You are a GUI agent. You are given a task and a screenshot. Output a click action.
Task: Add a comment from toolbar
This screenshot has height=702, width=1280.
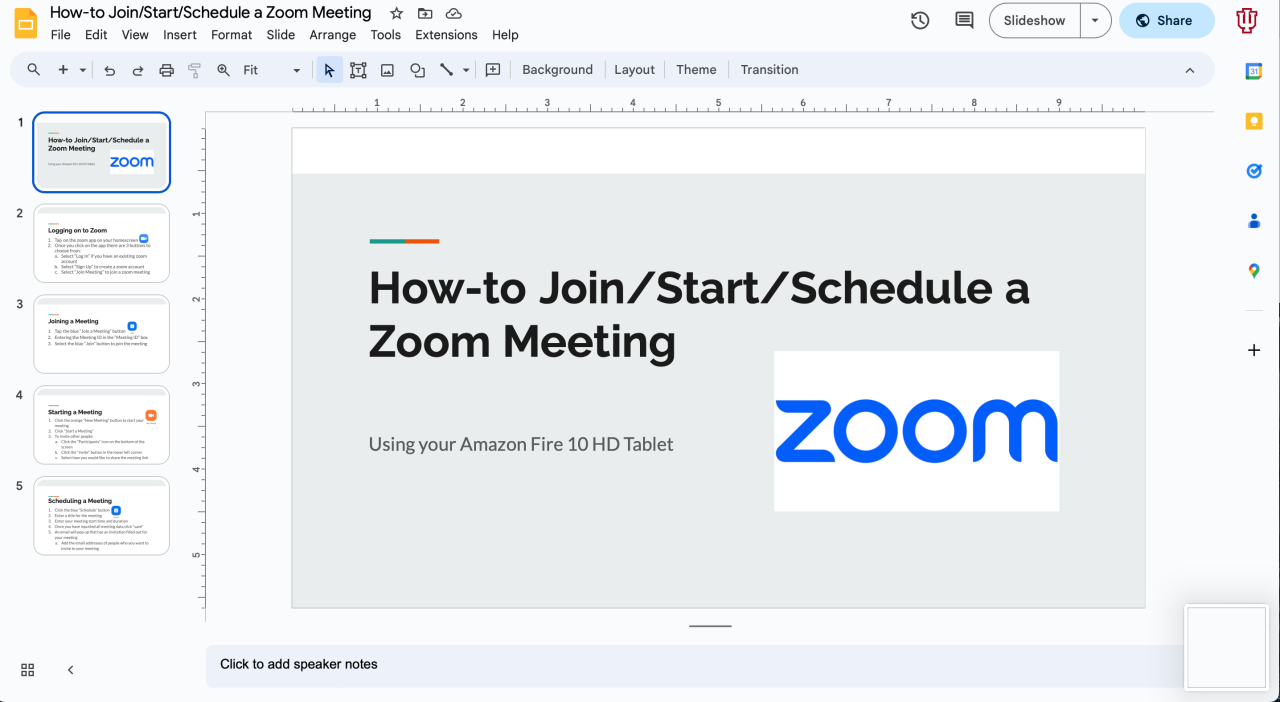point(493,70)
